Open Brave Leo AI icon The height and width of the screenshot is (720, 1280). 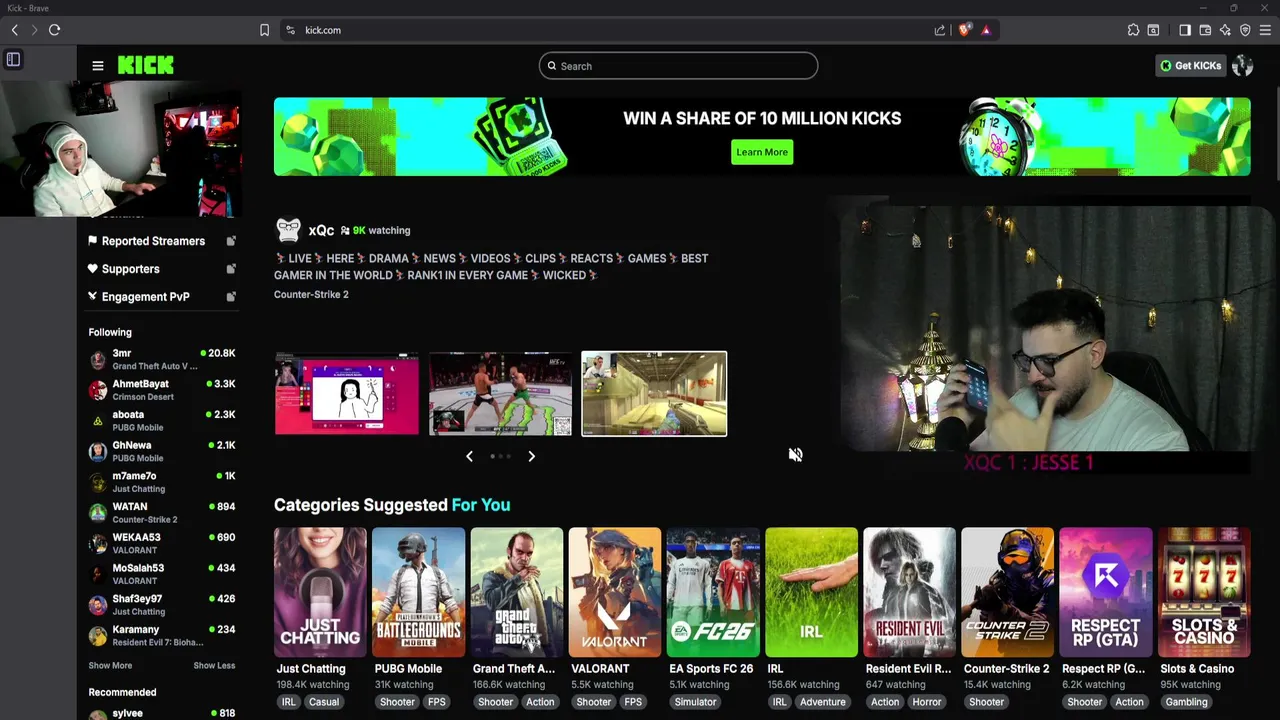coord(1225,30)
